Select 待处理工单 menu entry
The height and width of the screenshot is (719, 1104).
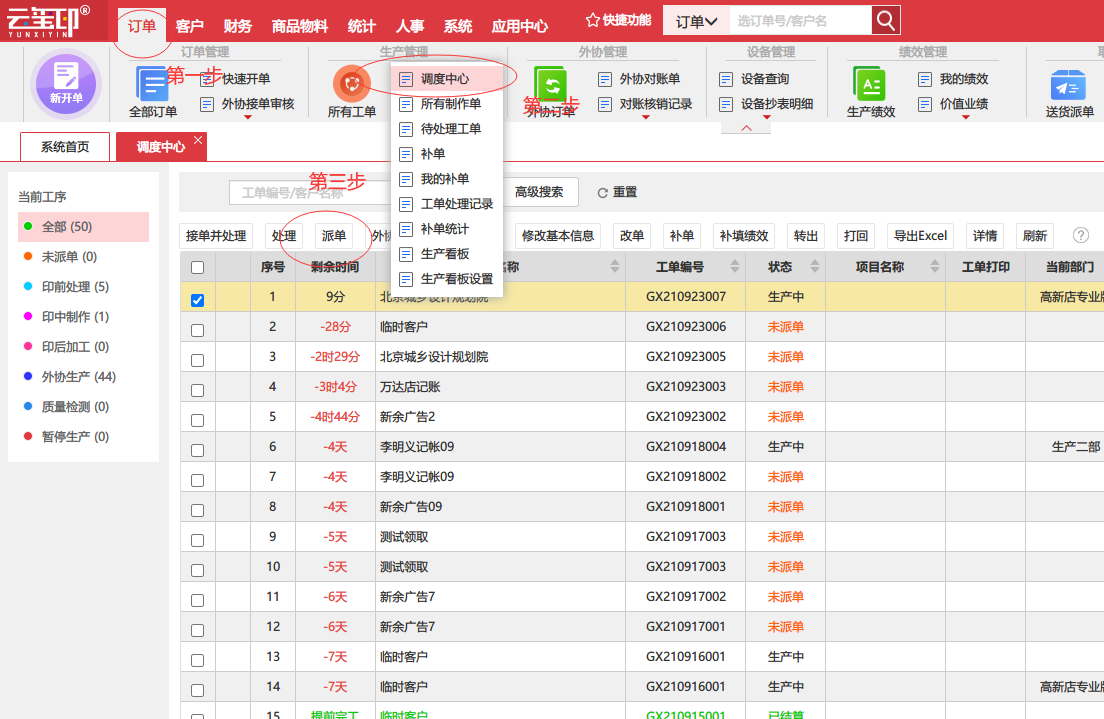[447, 129]
